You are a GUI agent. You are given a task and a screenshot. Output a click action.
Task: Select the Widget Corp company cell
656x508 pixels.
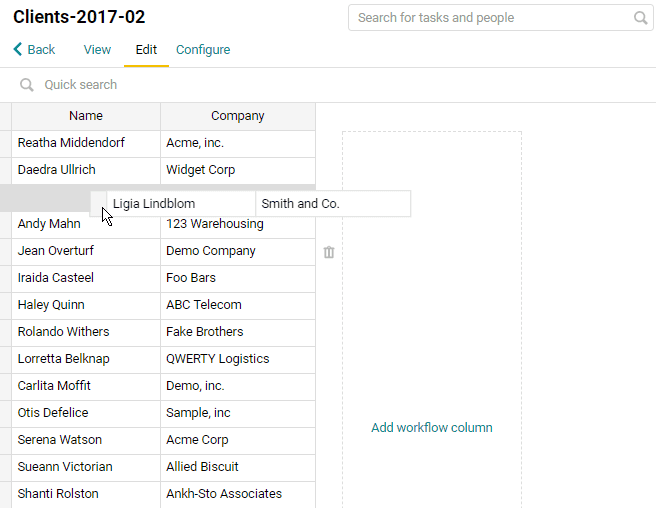coord(238,170)
